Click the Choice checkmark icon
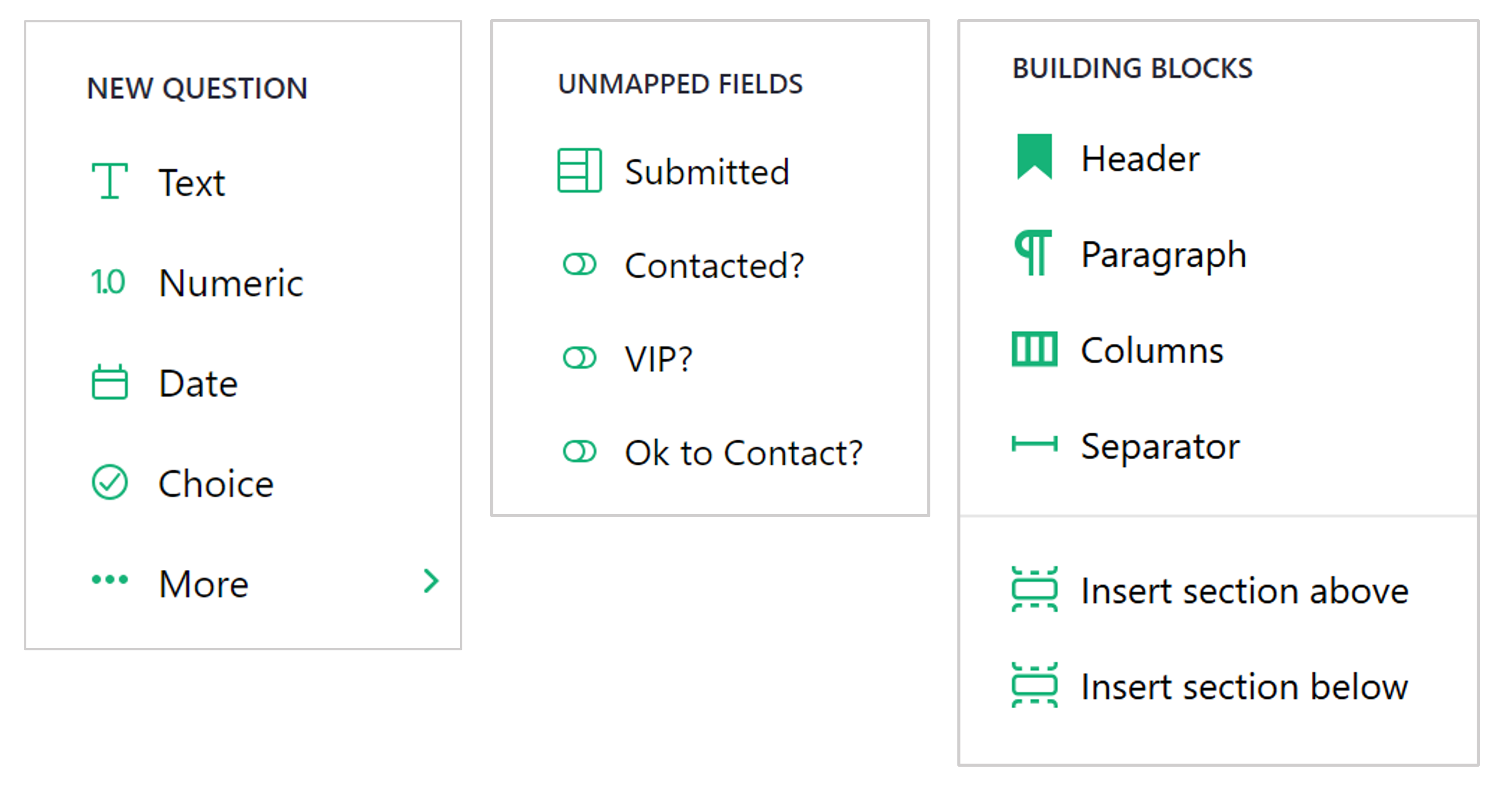Image resolution: width=1512 pixels, height=795 pixels. (110, 481)
